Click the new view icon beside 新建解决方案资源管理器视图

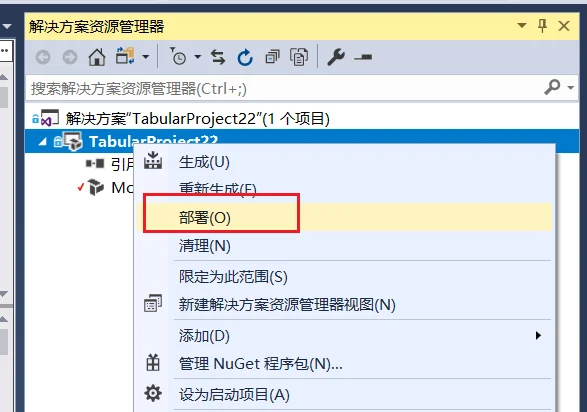tap(153, 303)
